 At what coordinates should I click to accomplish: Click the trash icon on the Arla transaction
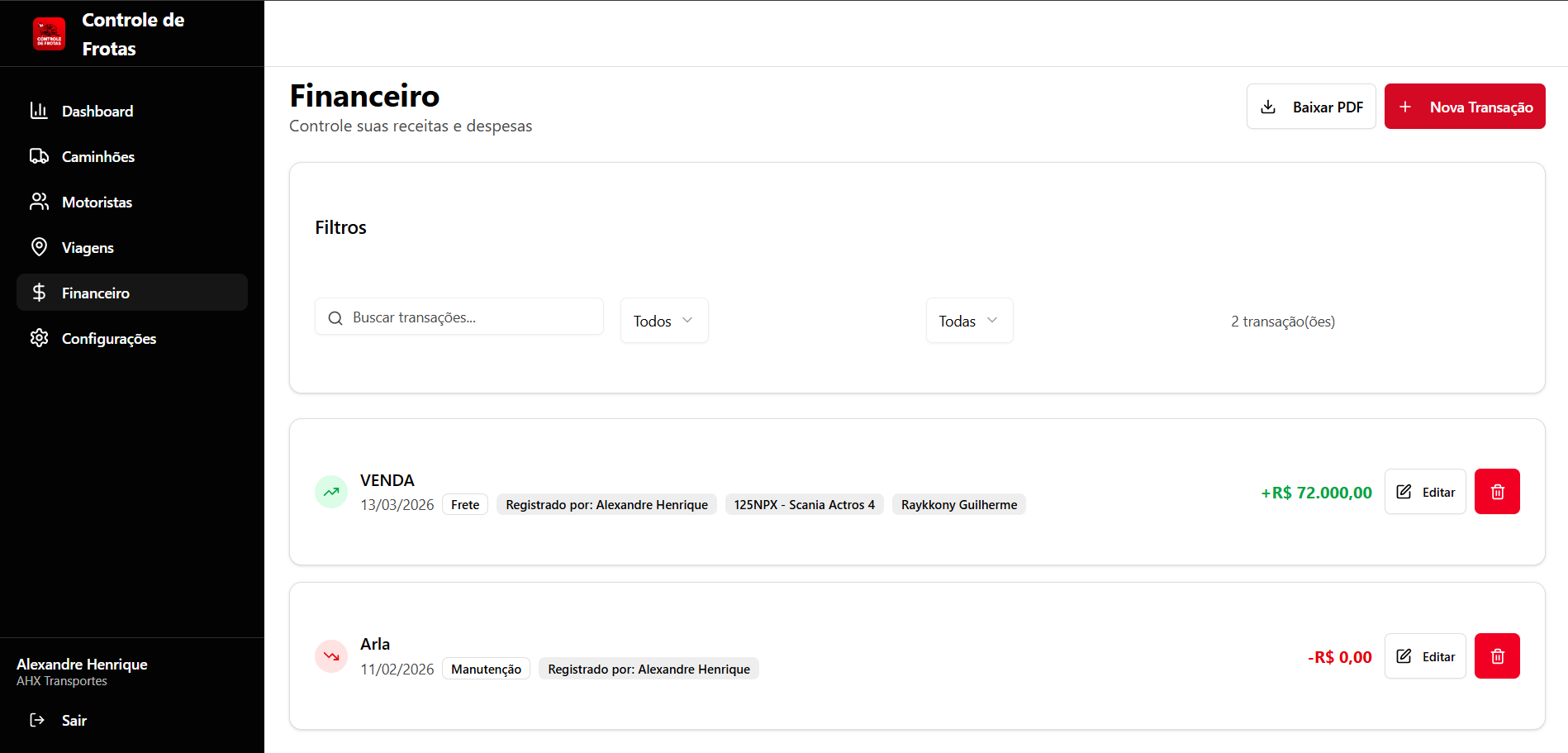[x=1497, y=655]
